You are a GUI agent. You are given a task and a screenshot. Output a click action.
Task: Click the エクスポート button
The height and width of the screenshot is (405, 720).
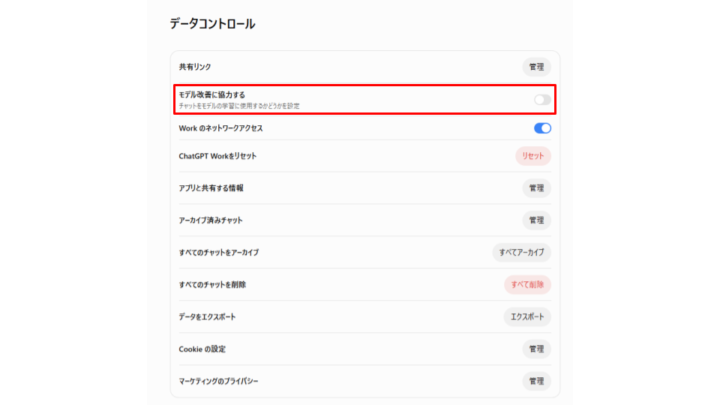click(x=527, y=317)
